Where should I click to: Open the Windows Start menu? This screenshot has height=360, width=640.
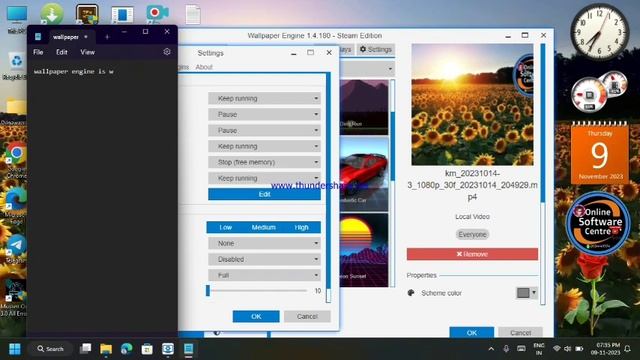15,349
